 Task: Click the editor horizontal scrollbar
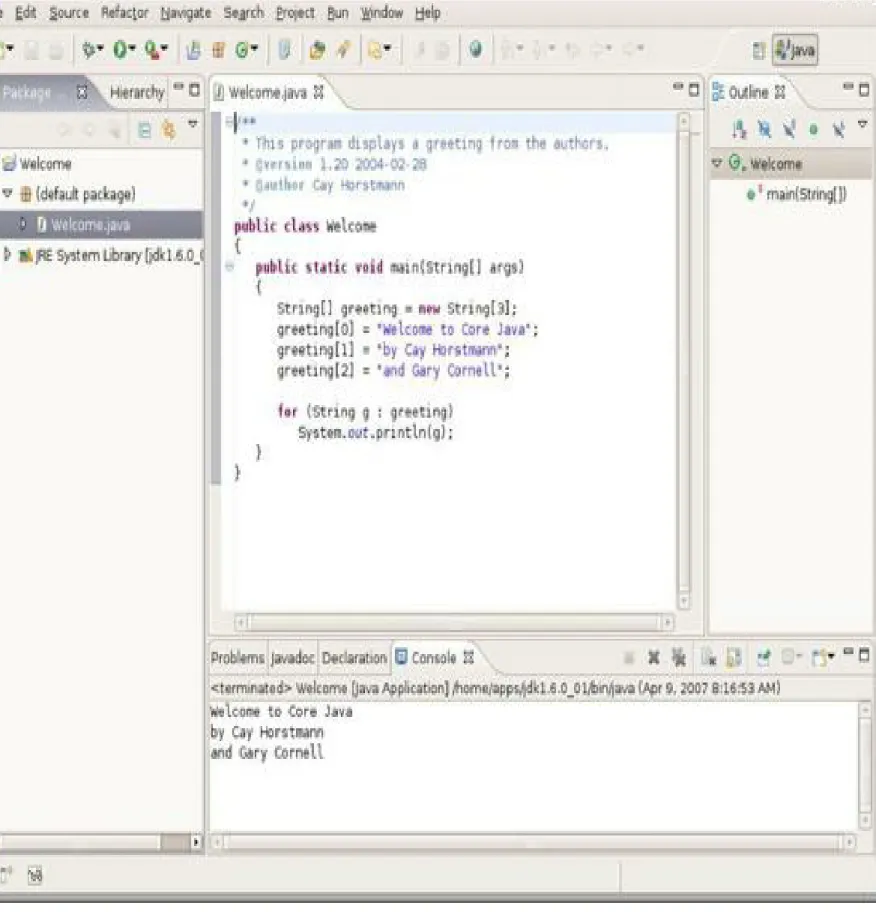(453, 622)
